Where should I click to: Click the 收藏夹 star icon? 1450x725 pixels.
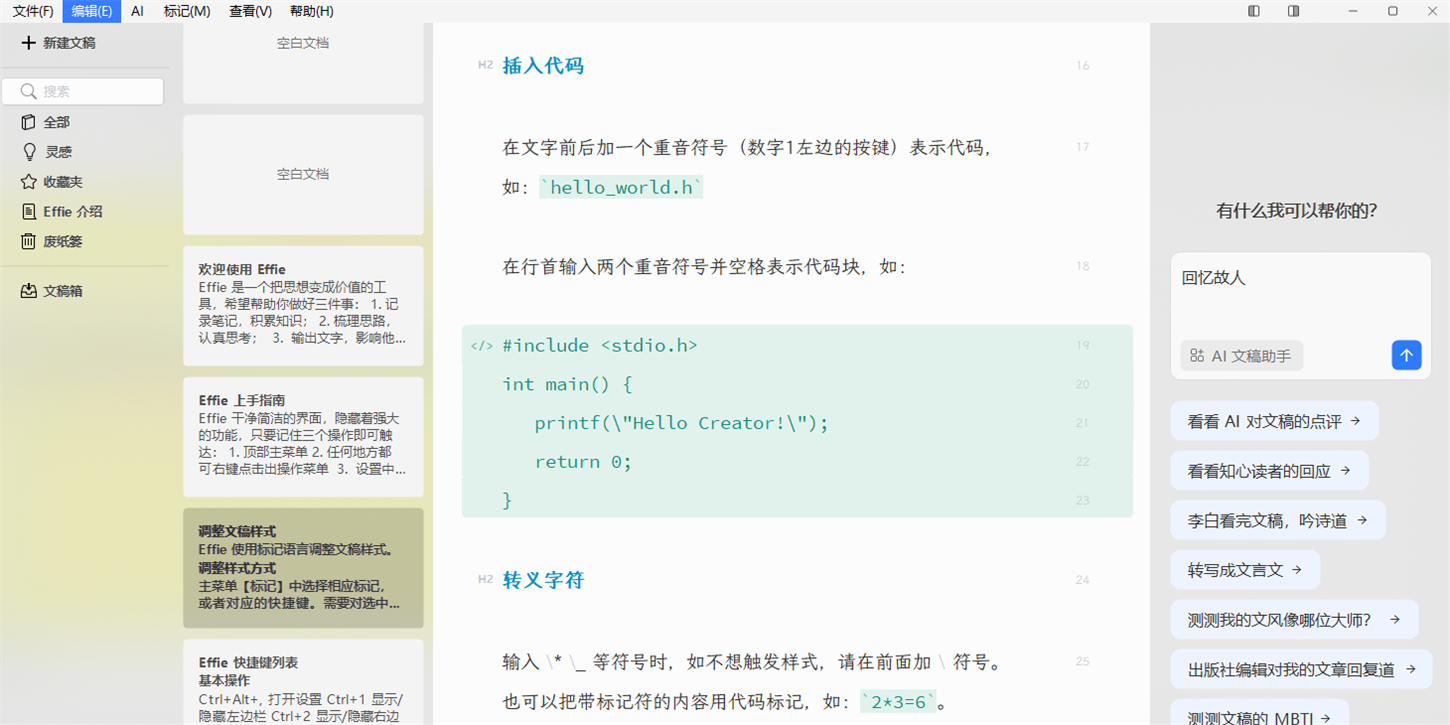(29, 181)
